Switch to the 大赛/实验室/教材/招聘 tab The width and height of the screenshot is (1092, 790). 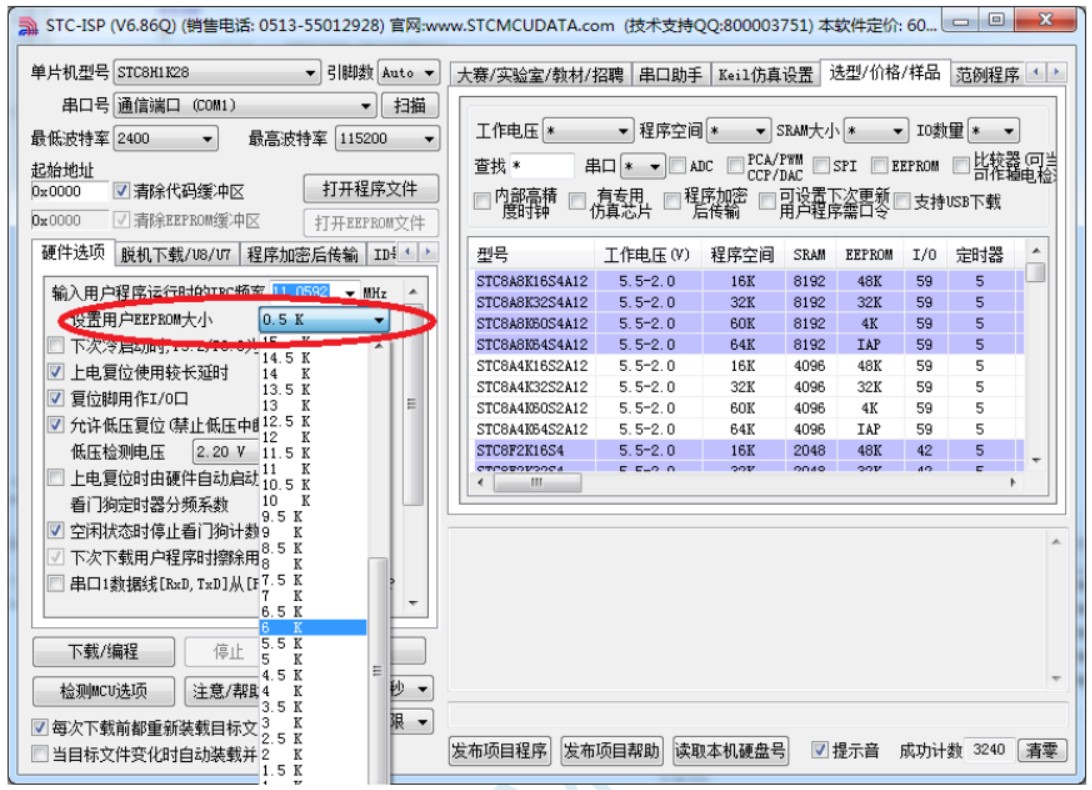click(540, 75)
